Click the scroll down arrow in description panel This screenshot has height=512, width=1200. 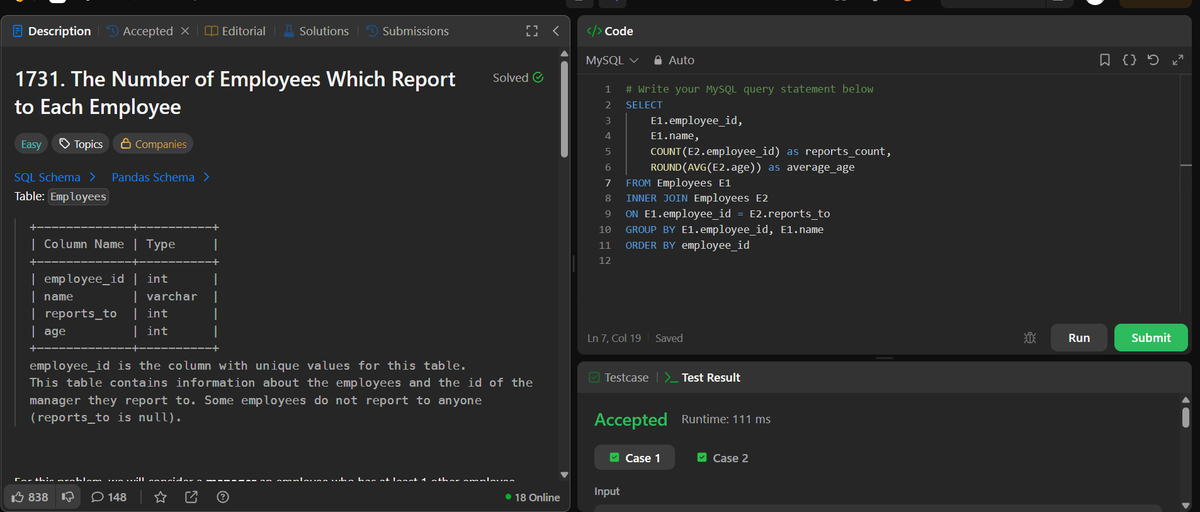tap(565, 474)
